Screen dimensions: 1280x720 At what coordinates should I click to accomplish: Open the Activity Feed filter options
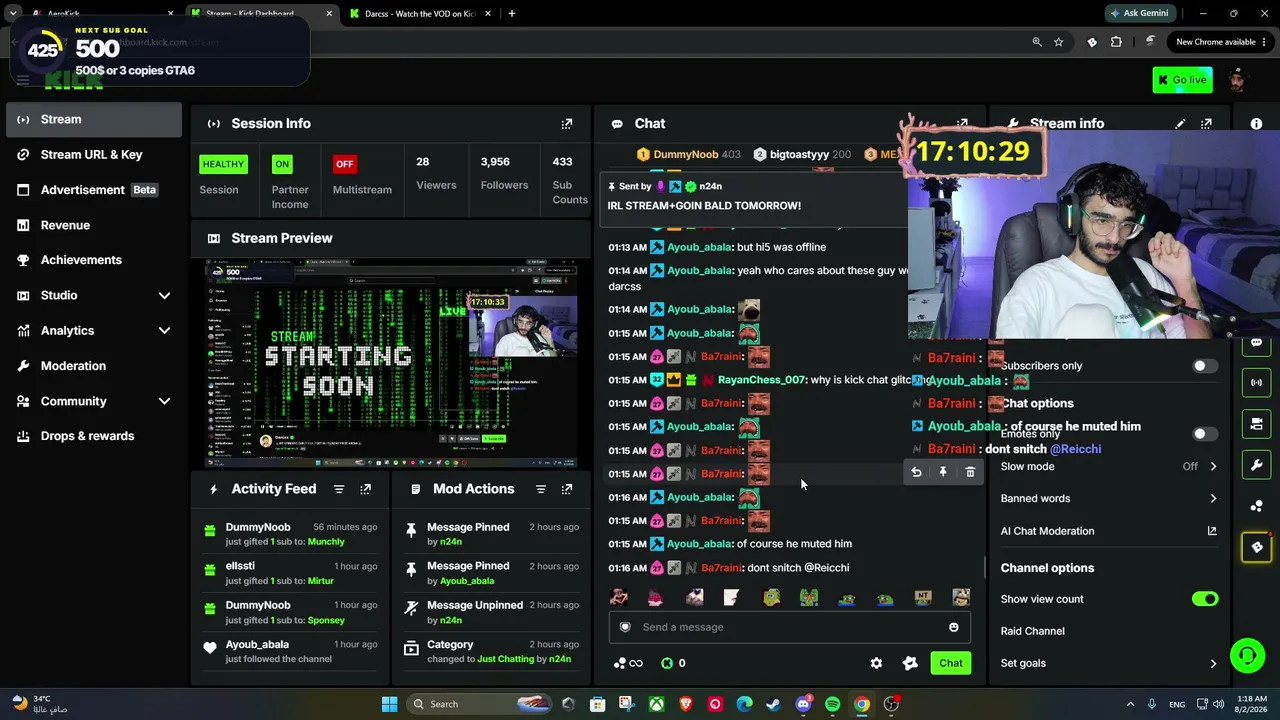339,489
